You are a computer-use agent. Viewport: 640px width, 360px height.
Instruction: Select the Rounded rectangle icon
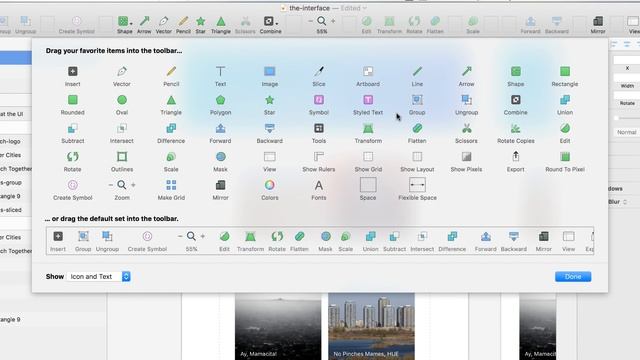[72, 100]
